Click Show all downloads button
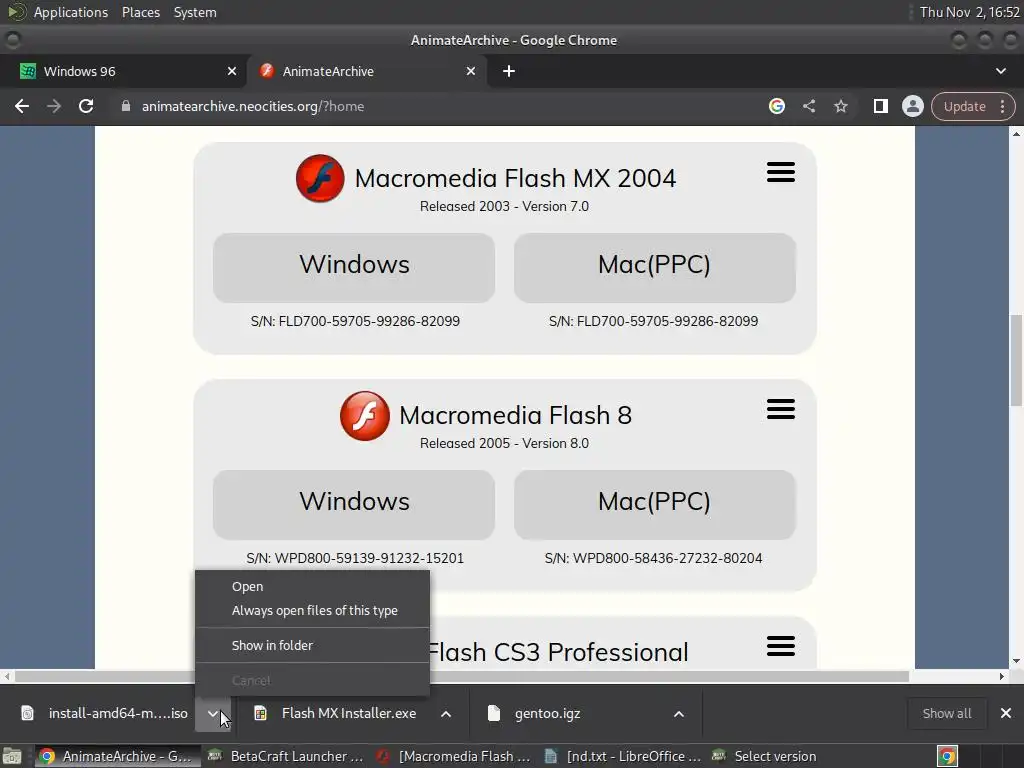The width and height of the screenshot is (1024, 768). 946,713
